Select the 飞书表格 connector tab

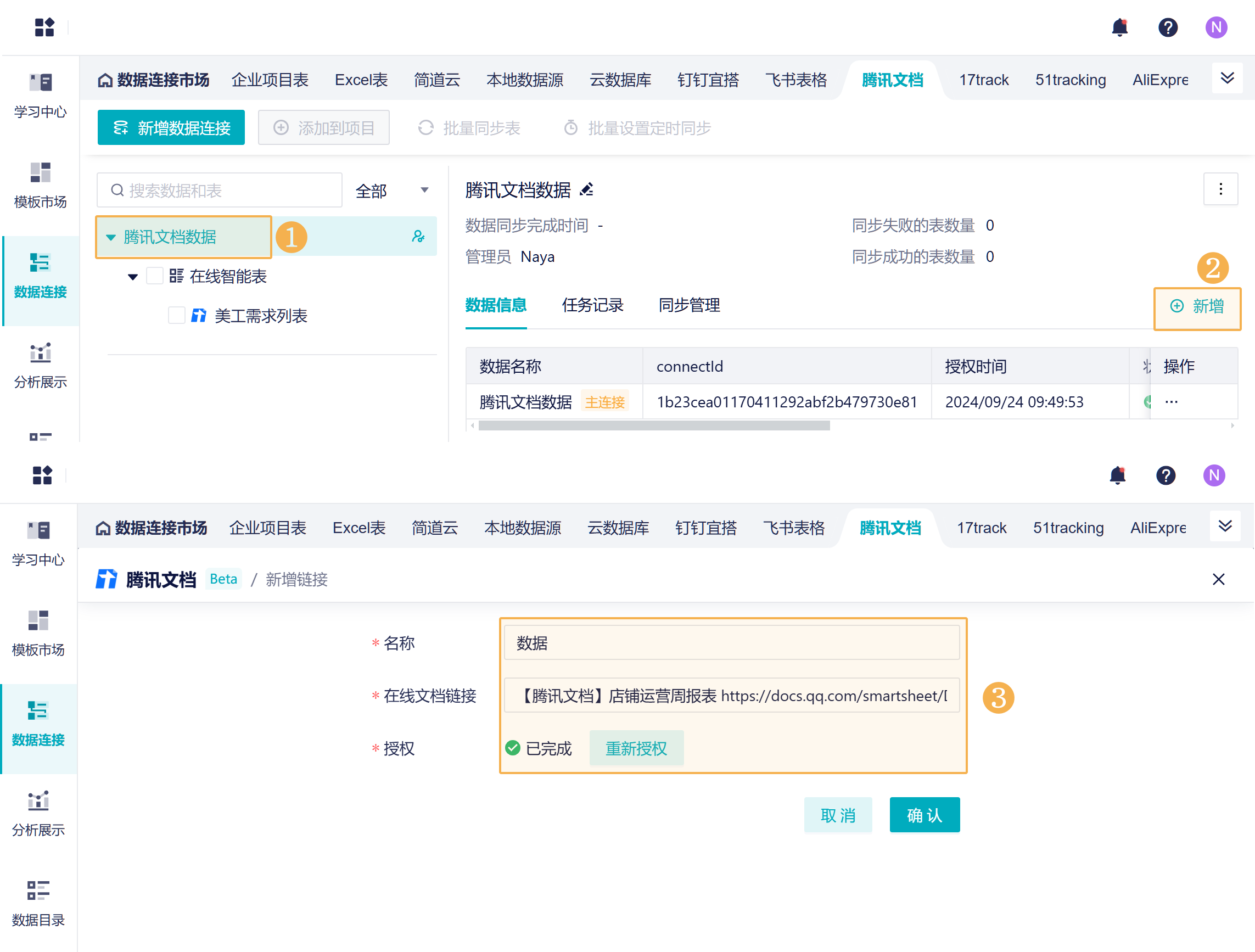pos(795,80)
